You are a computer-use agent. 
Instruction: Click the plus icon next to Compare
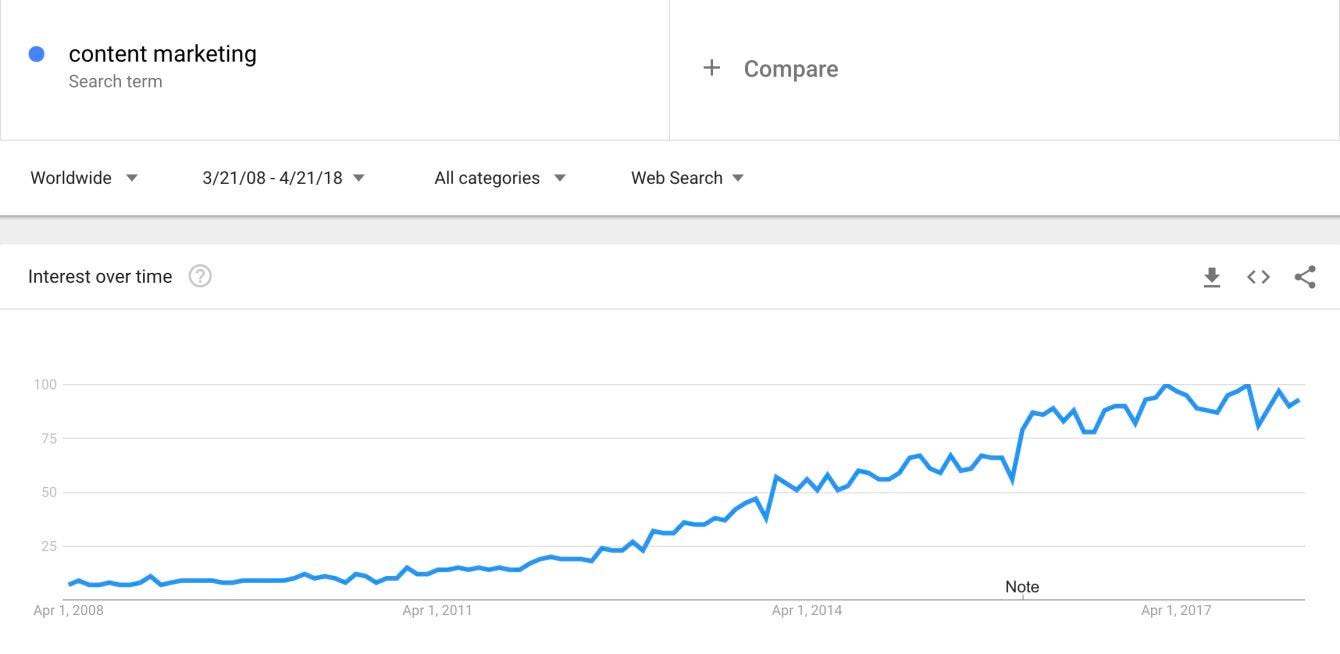click(x=711, y=68)
